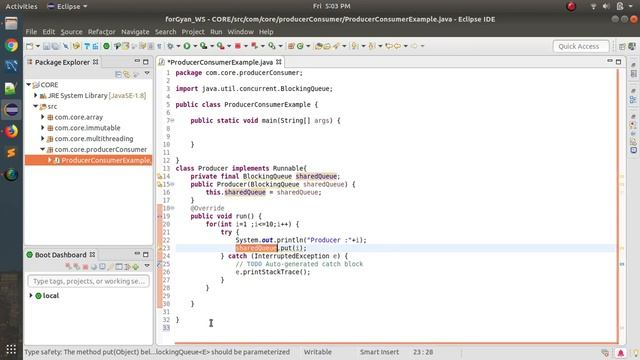Open the Stop button dropdown arrow
Image resolution: width=640 pixels, height=360 pixels.
[245, 46]
